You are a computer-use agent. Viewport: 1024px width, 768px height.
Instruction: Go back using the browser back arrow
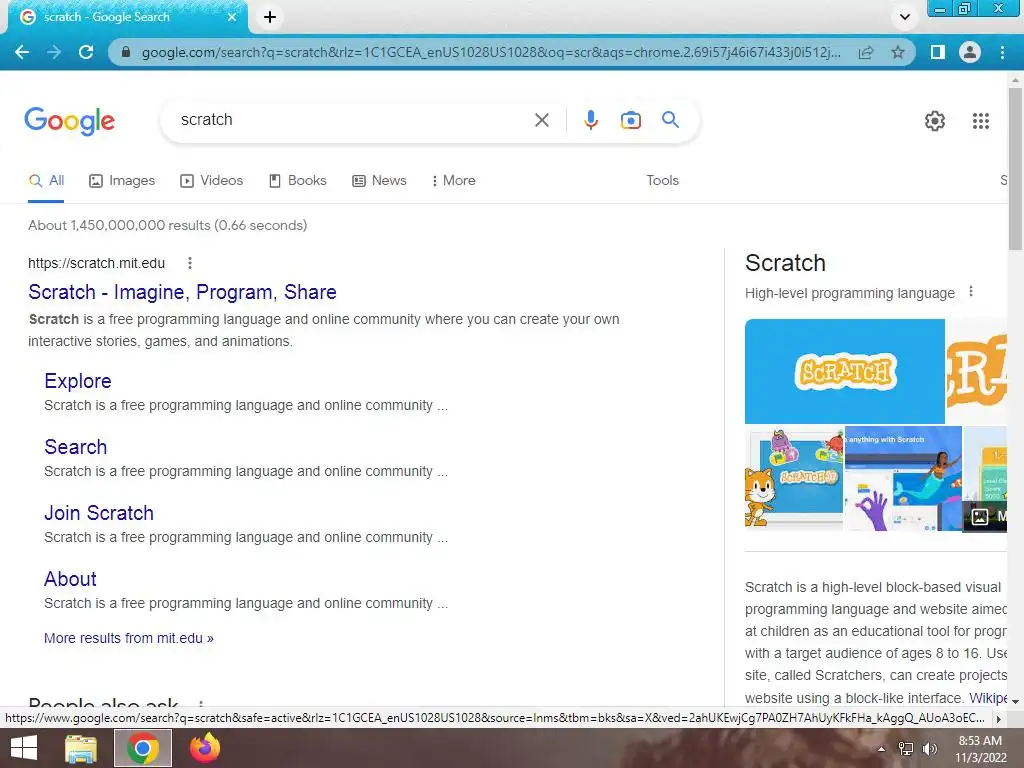click(x=22, y=52)
